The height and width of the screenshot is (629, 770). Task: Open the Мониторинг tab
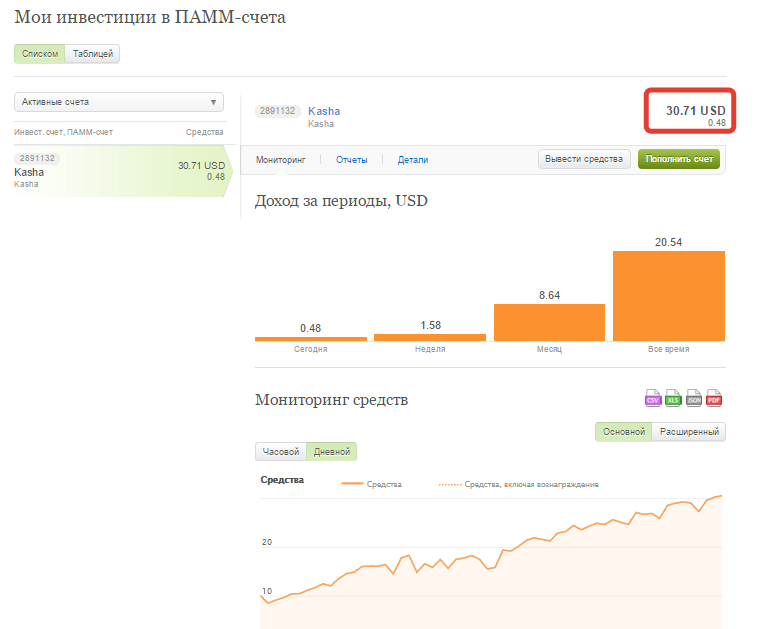[x=280, y=160]
